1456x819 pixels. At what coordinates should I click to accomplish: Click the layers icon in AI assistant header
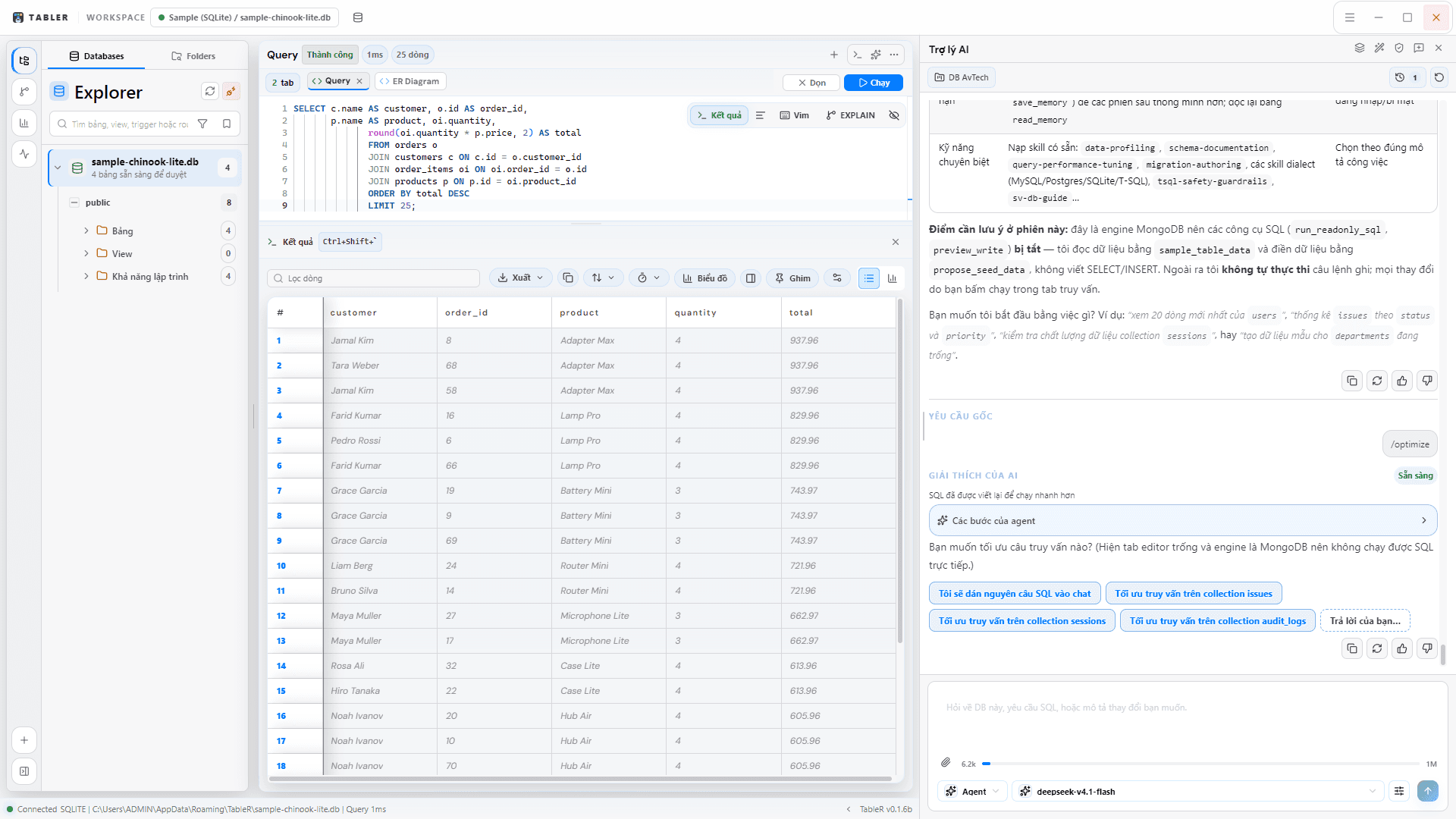point(1360,48)
